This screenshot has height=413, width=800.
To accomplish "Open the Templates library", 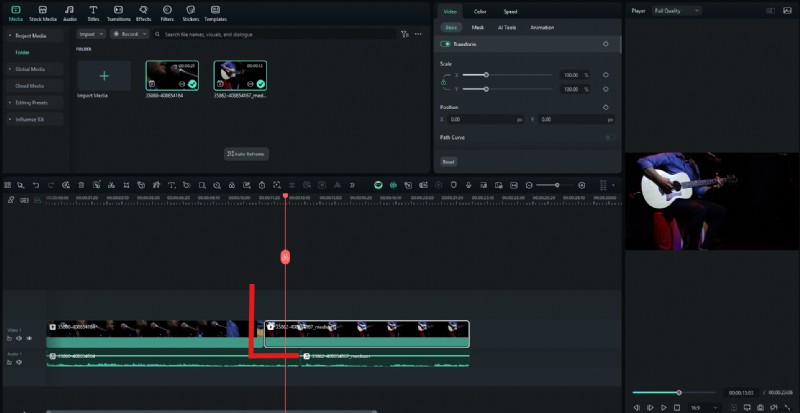I will tap(215, 13).
